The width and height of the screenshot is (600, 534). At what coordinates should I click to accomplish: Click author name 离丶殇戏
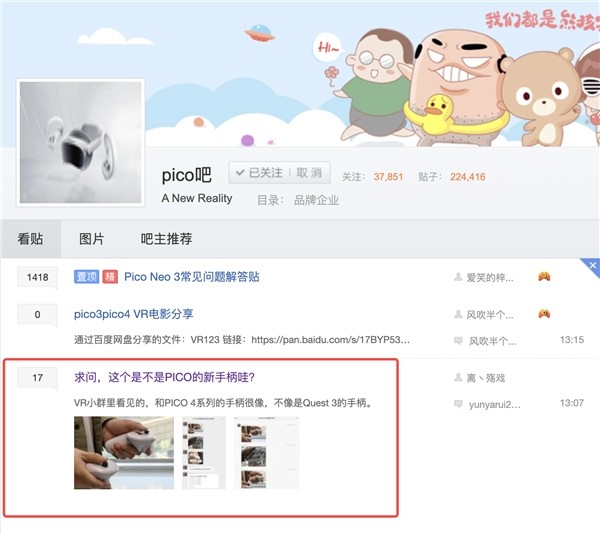click(x=486, y=378)
